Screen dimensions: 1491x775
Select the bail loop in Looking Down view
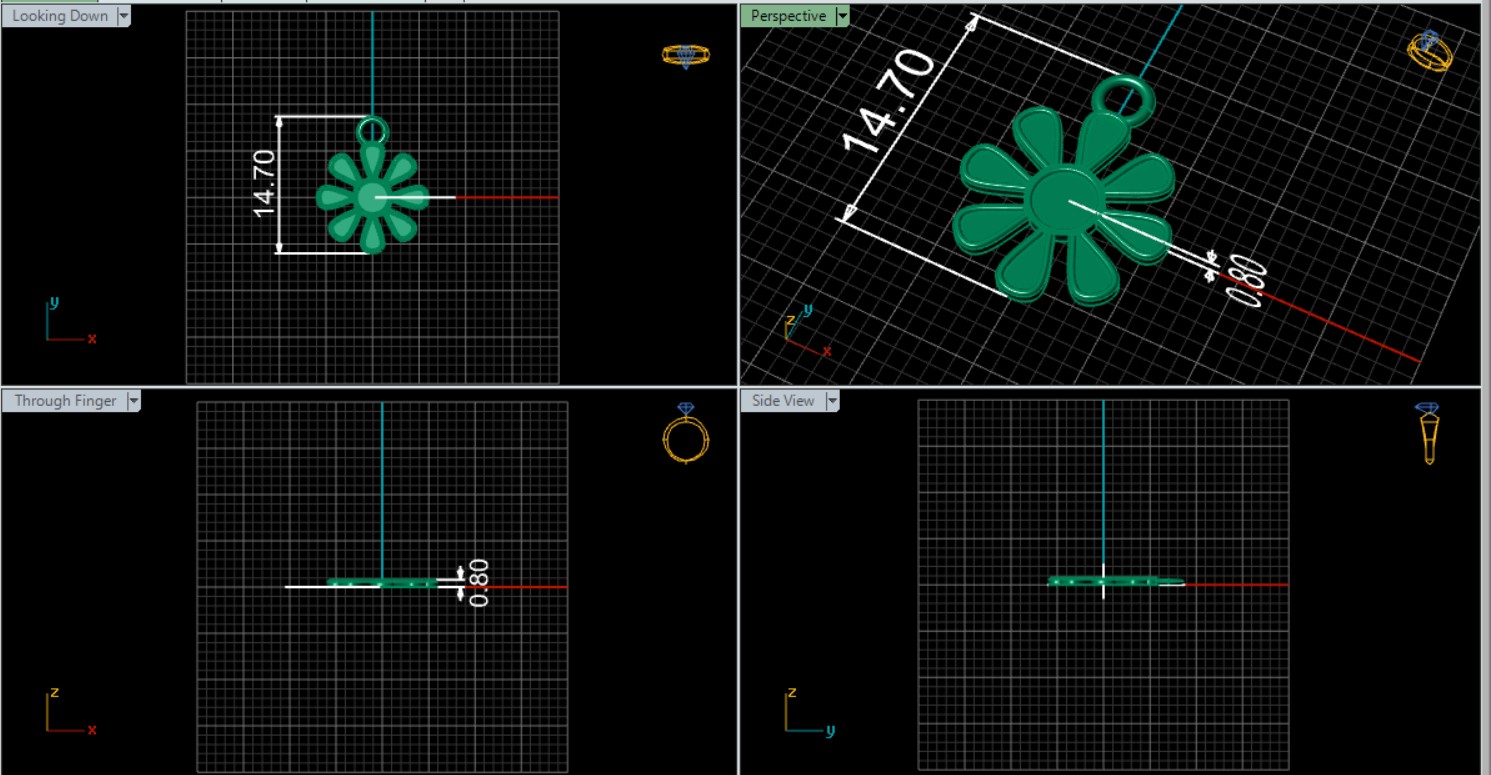pos(372,129)
